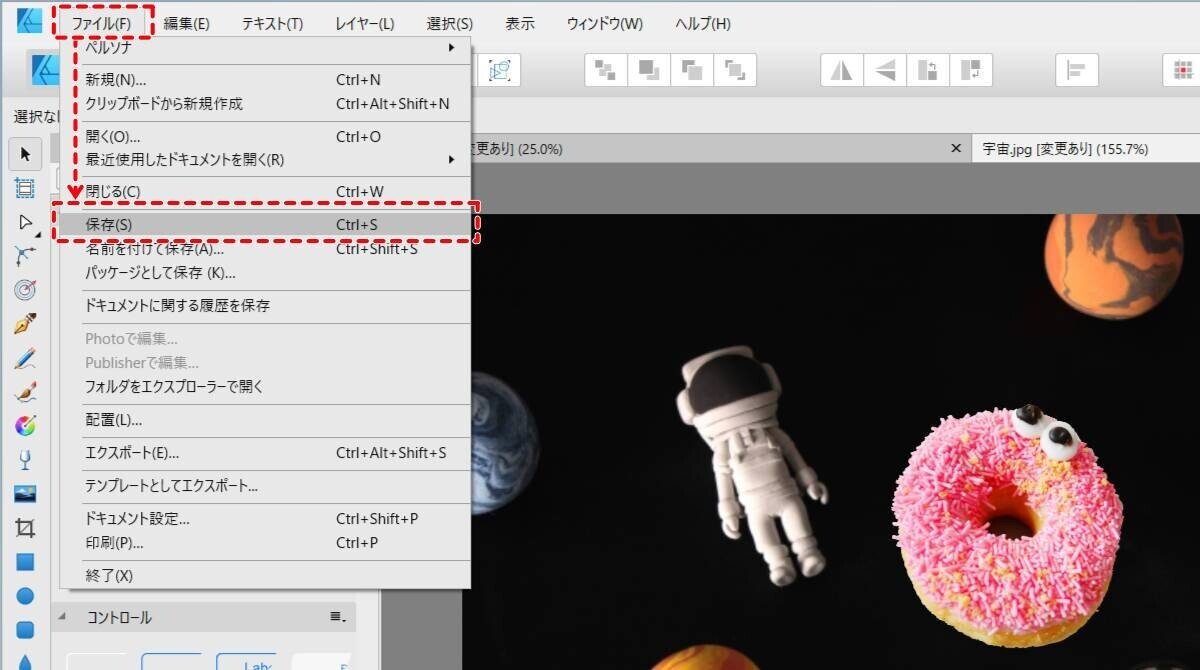The image size is (1200, 670).
Task: Select the Node tool
Action: click(x=25, y=221)
